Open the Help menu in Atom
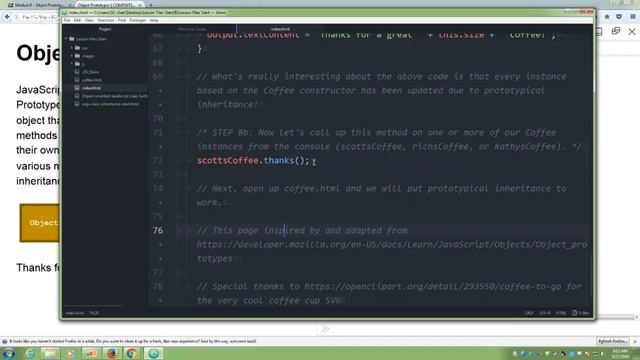Image resolution: width=640 pixels, height=360 pixels. pyautogui.click(x=154, y=20)
